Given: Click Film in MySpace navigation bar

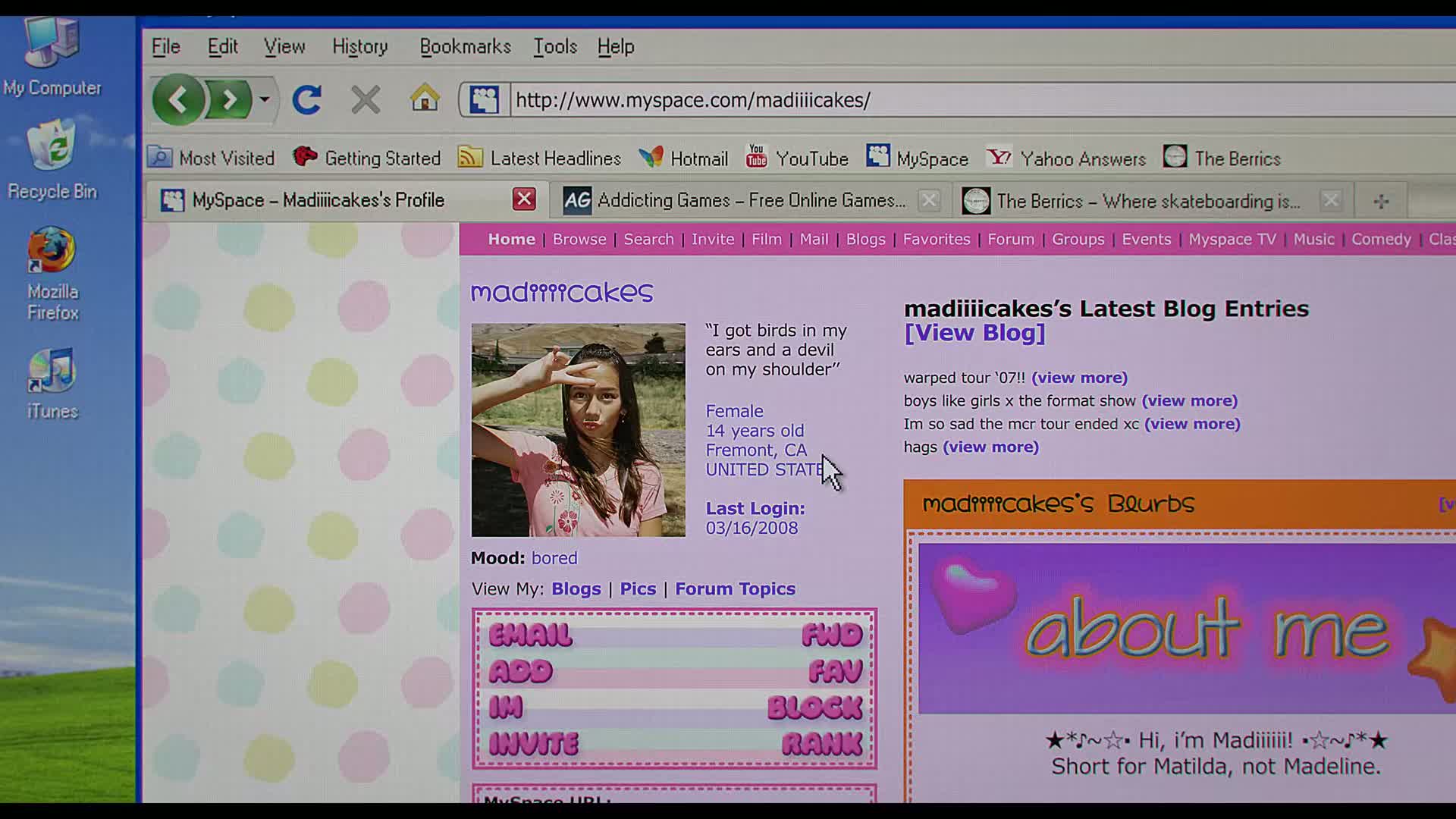Looking at the screenshot, I should pyautogui.click(x=767, y=240).
